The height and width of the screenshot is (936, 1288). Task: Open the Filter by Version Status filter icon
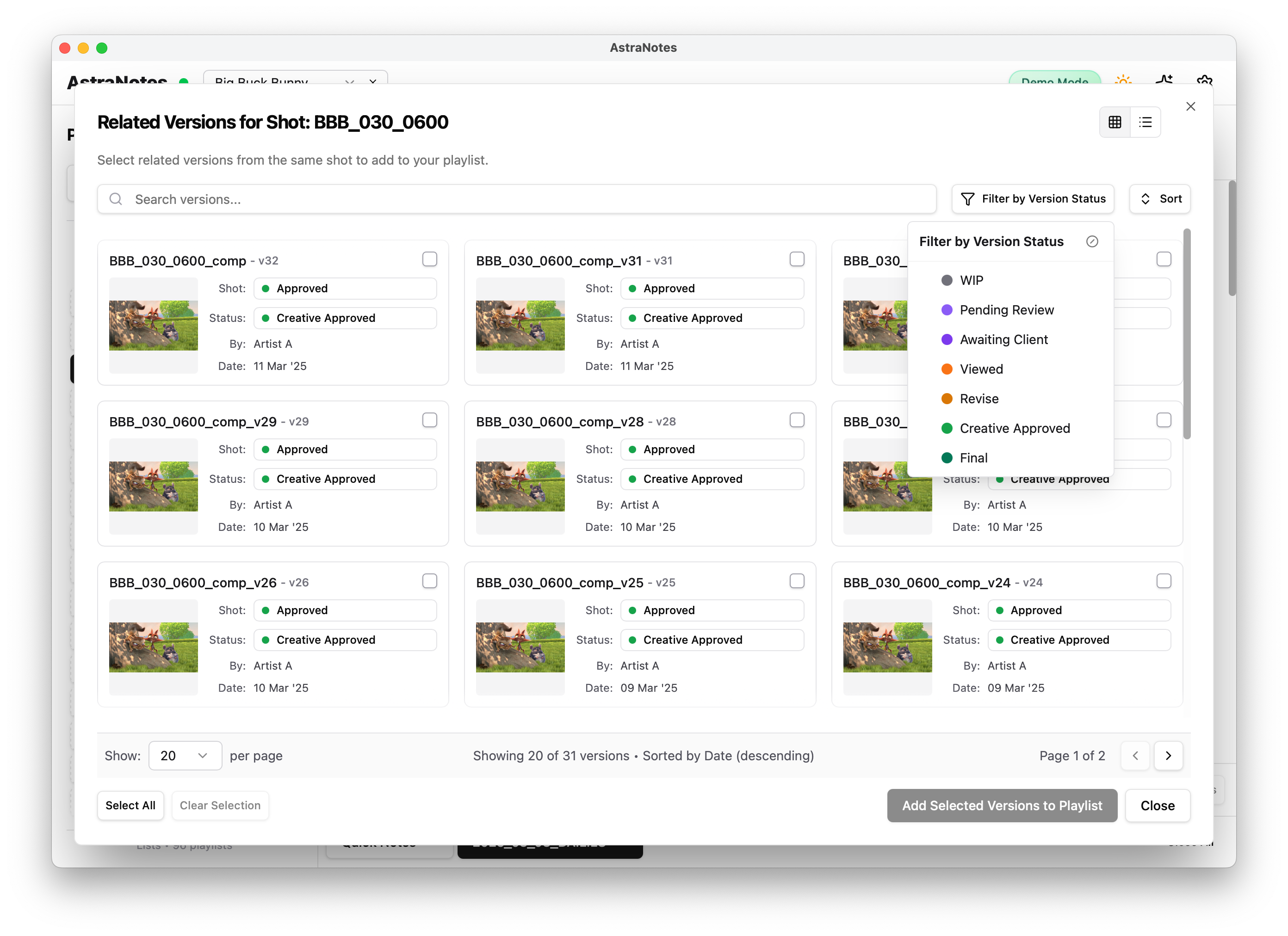coord(968,199)
